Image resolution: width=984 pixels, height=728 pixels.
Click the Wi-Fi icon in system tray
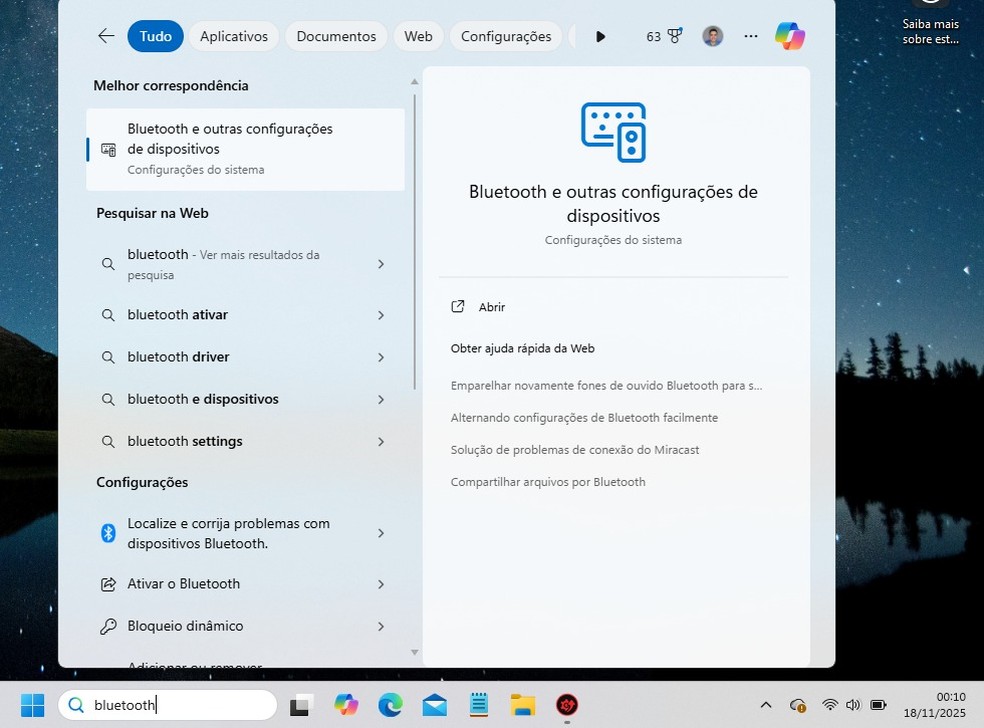pyautogui.click(x=829, y=705)
